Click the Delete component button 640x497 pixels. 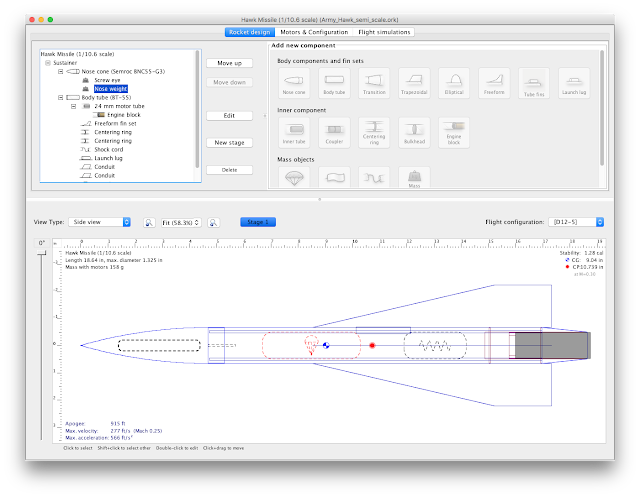(x=229, y=170)
